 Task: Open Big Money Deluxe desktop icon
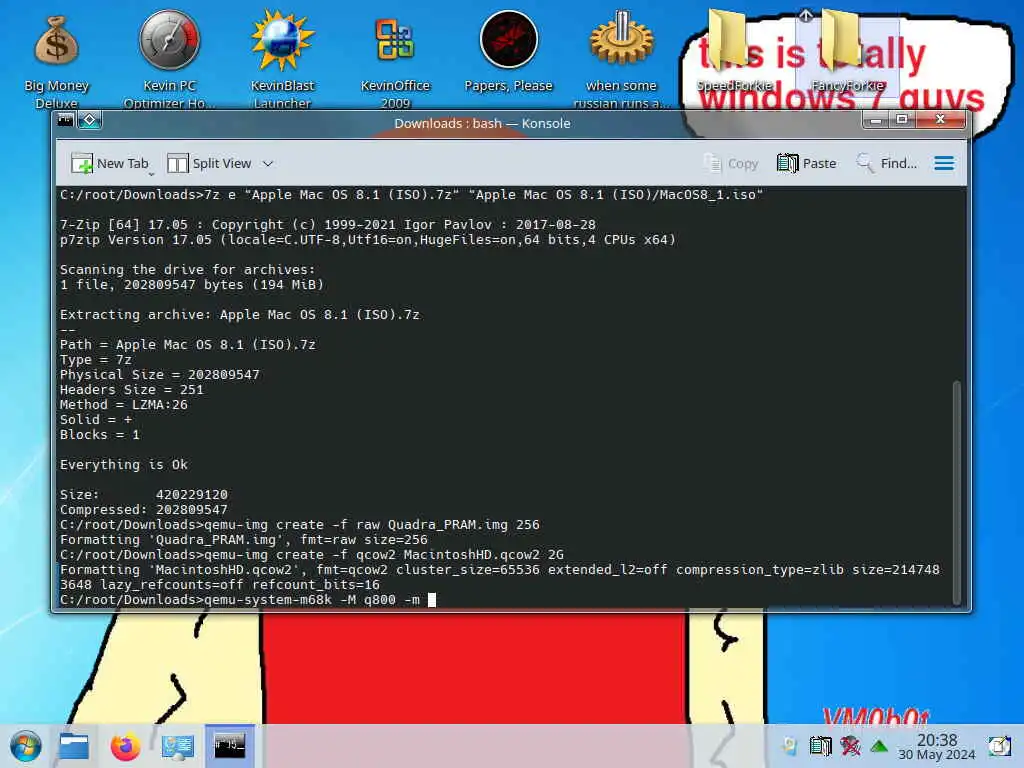coord(56,61)
